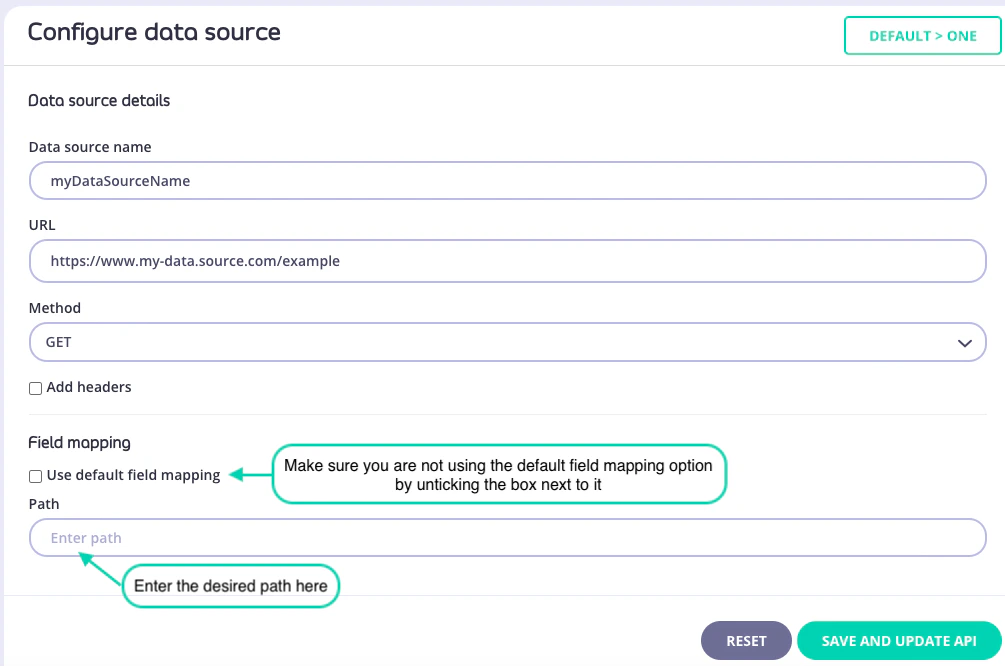
Task: Click the Data source details heading
Action: 99,100
